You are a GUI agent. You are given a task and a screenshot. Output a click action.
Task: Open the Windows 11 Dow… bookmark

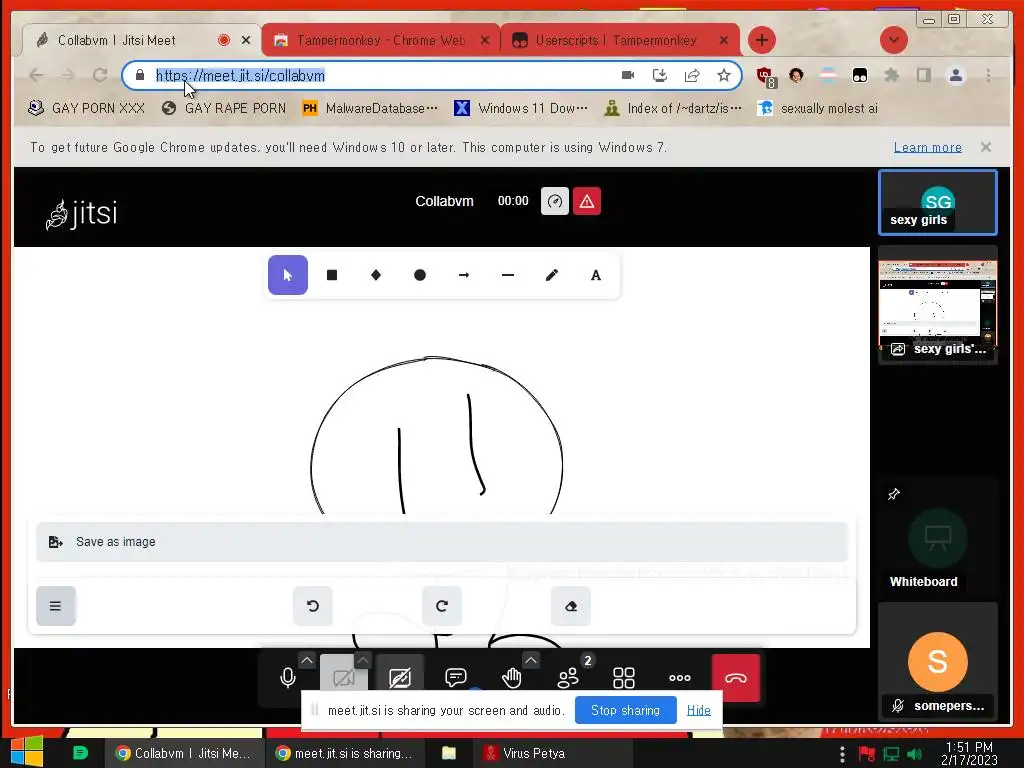click(x=521, y=108)
